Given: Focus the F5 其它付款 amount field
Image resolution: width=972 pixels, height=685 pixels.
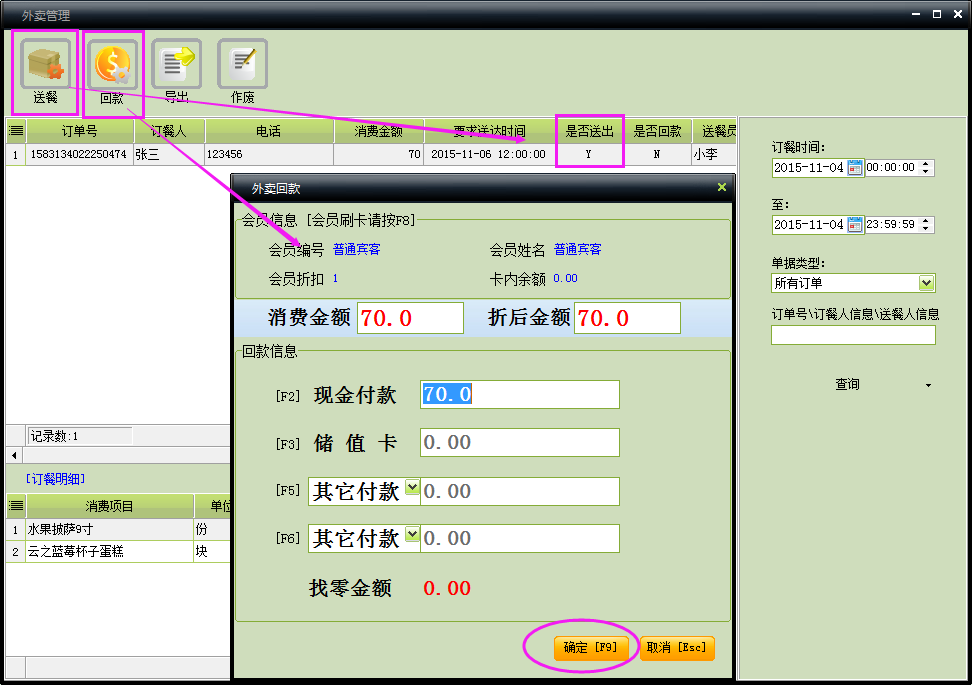Looking at the screenshot, I should 519,492.
